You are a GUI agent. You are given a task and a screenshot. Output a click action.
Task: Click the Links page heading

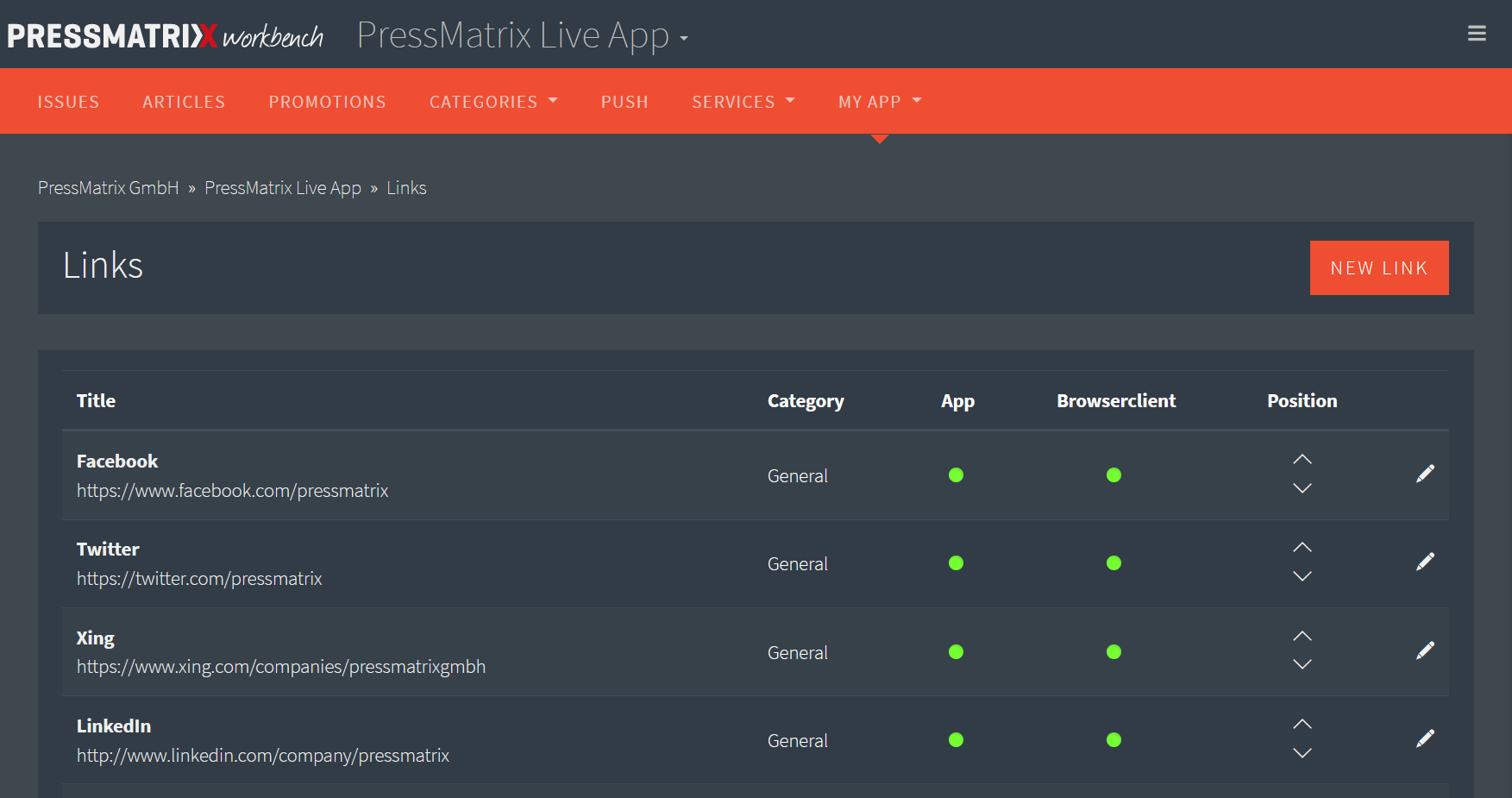click(x=104, y=266)
